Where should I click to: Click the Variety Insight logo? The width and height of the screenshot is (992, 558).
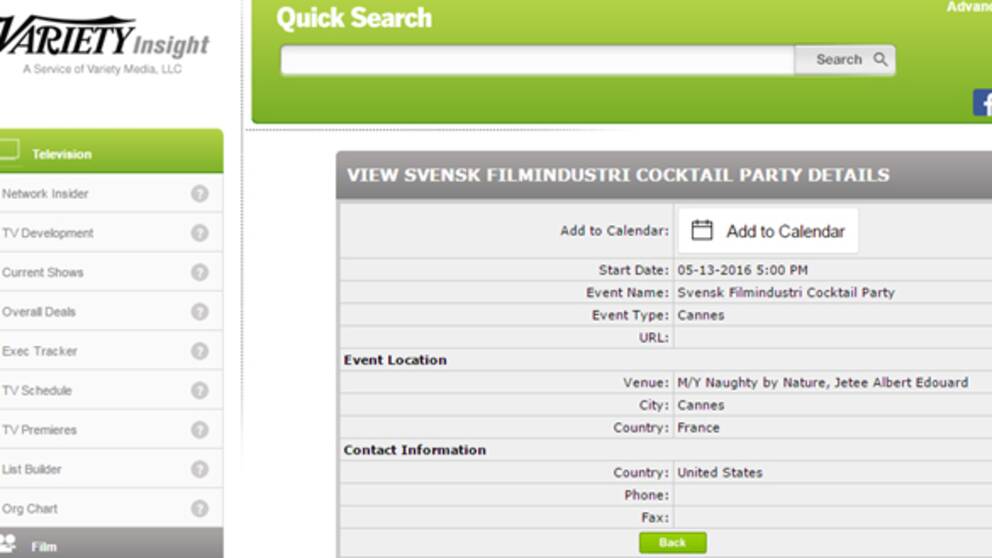coord(104,44)
